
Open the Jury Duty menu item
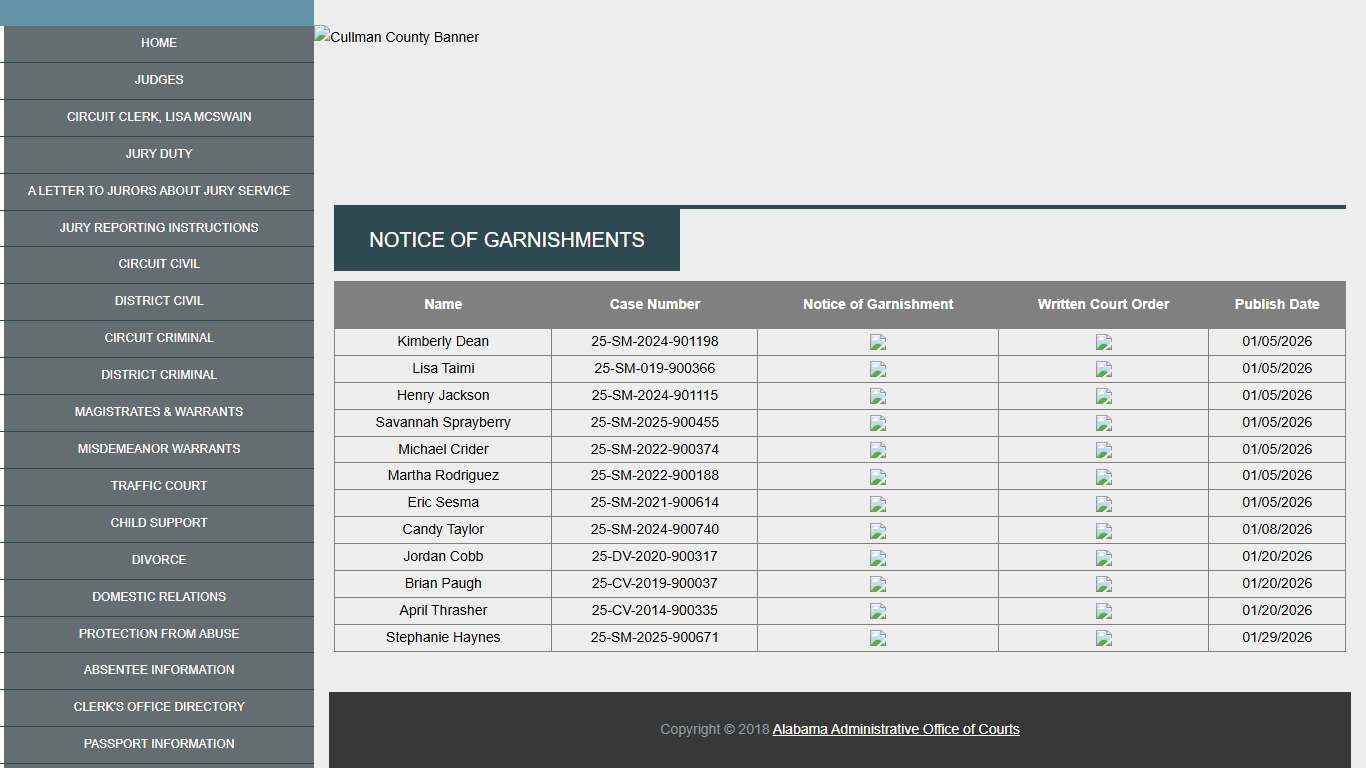tap(159, 154)
